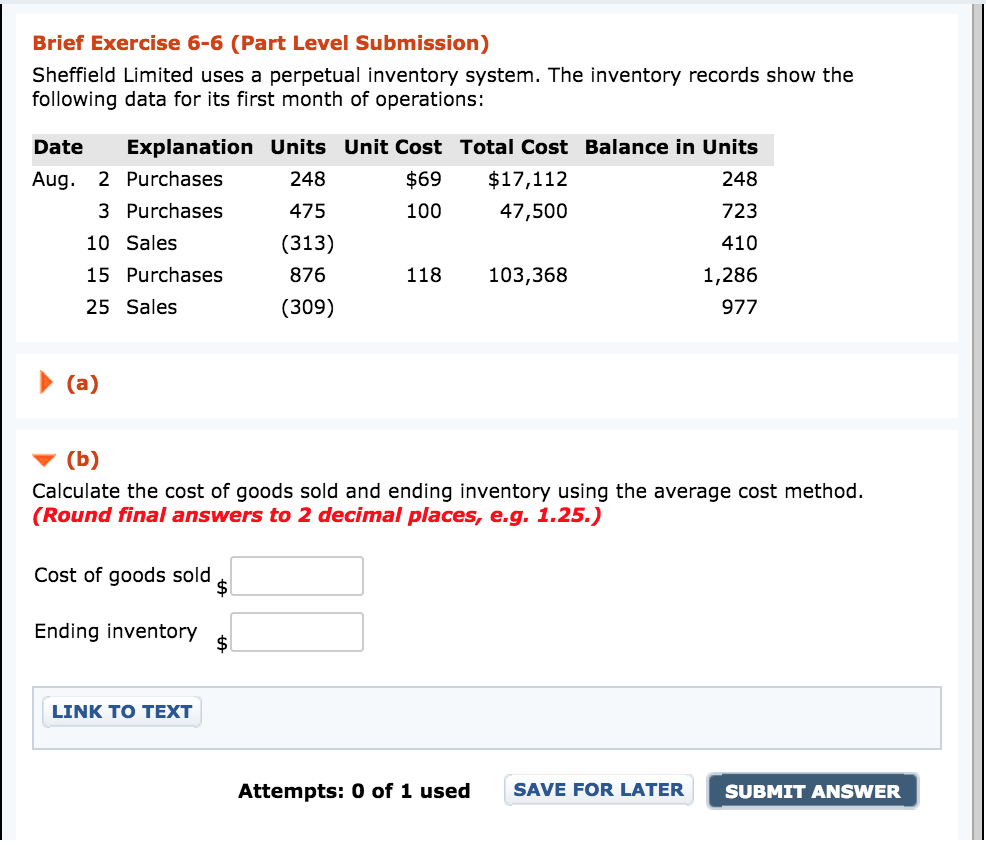The height and width of the screenshot is (858, 986).
Task: Click the Balance in Units header
Action: point(671,147)
